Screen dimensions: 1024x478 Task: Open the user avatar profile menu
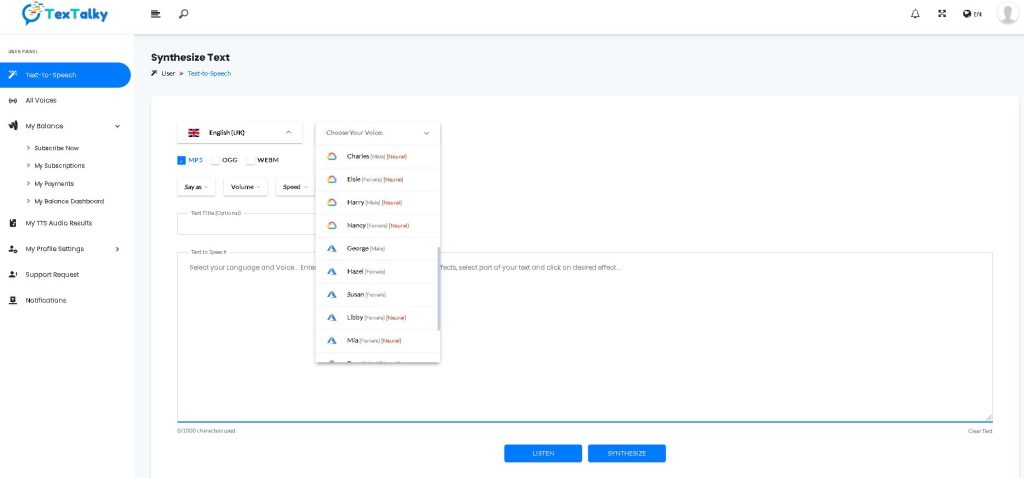click(x=1008, y=13)
